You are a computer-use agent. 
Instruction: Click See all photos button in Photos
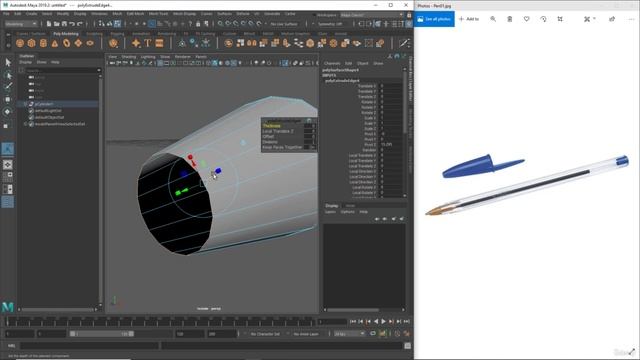point(434,19)
